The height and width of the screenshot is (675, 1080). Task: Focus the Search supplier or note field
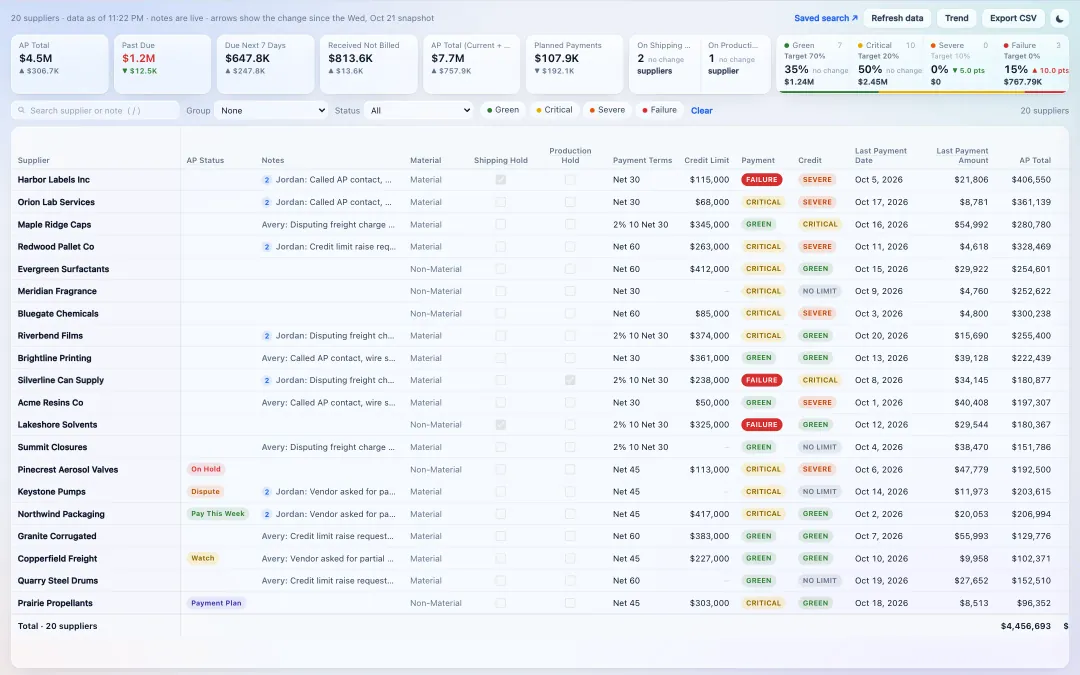pos(95,110)
